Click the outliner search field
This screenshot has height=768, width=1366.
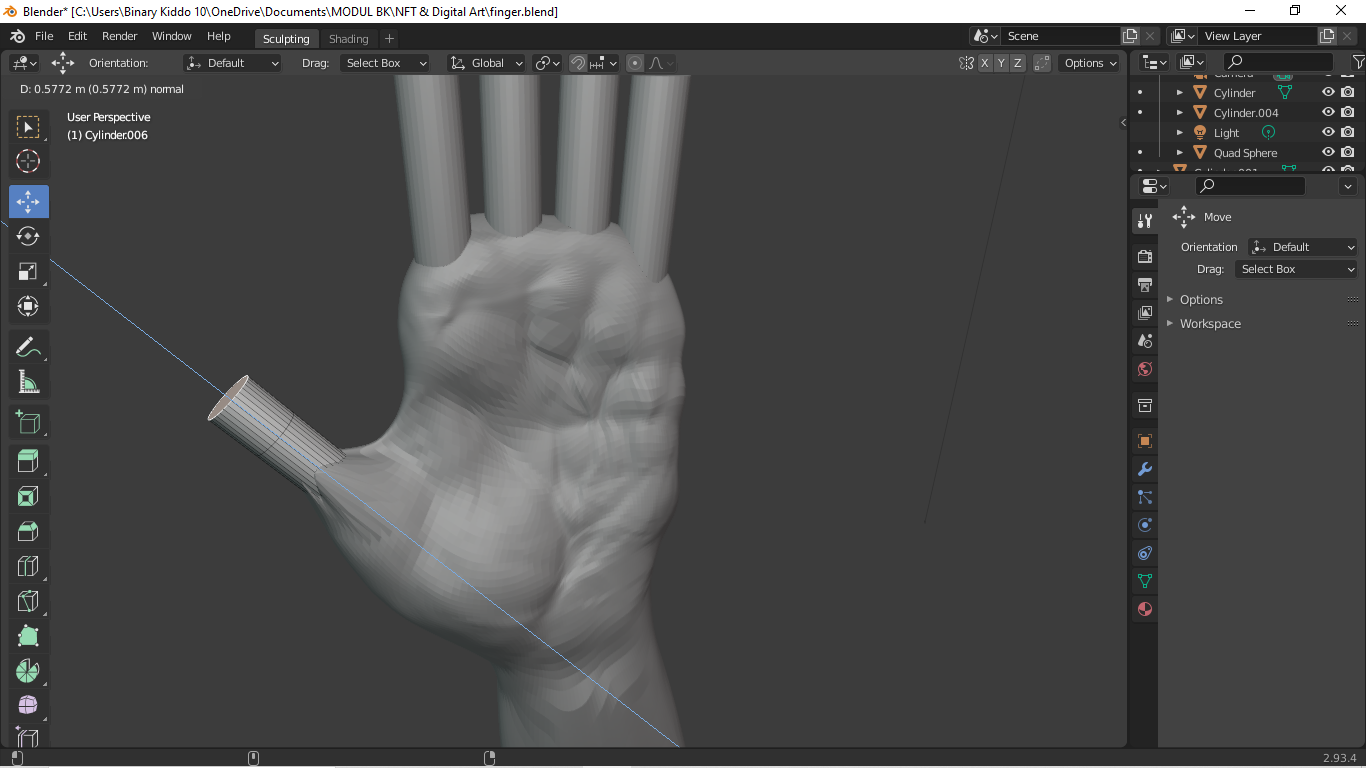(1278, 62)
